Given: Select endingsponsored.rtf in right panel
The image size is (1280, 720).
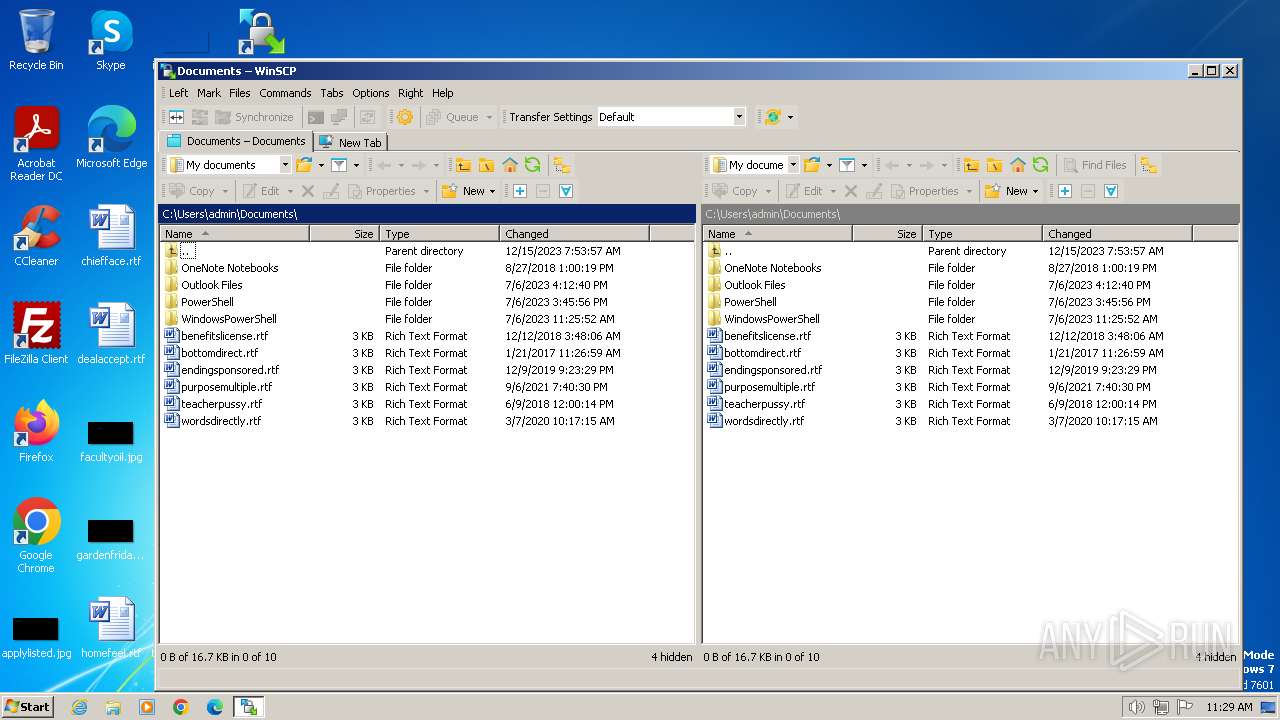Looking at the screenshot, I should pos(773,370).
